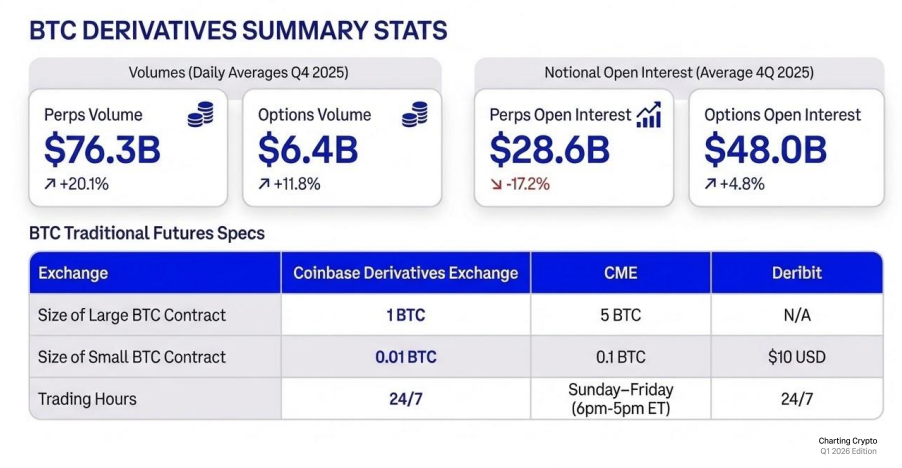
Task: Click the 1 BTC large contract cell
Action: 405,315
